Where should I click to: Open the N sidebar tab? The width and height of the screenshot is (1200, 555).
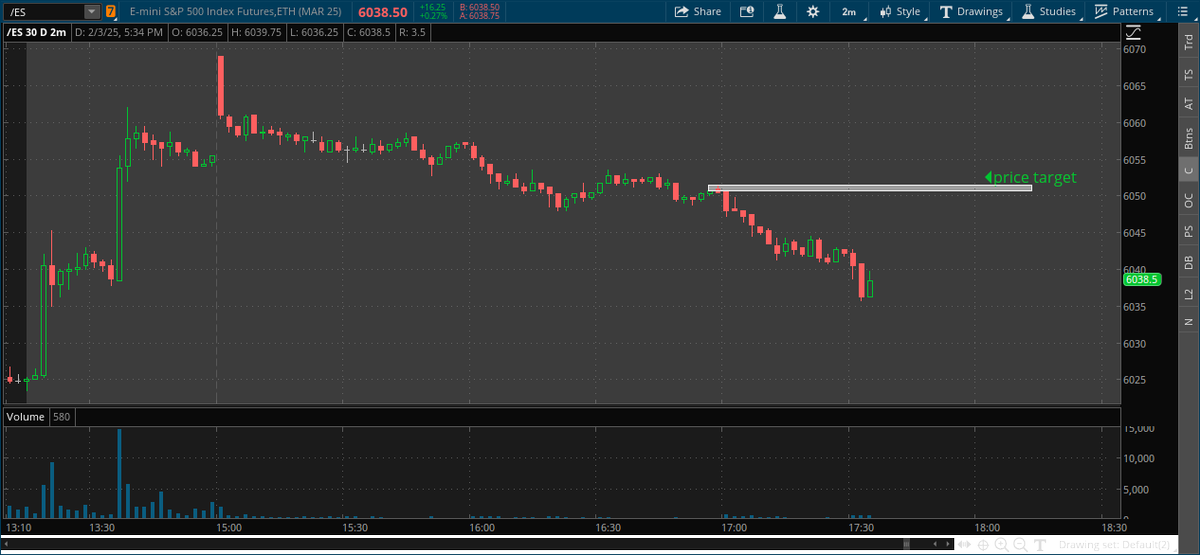[x=1189, y=321]
